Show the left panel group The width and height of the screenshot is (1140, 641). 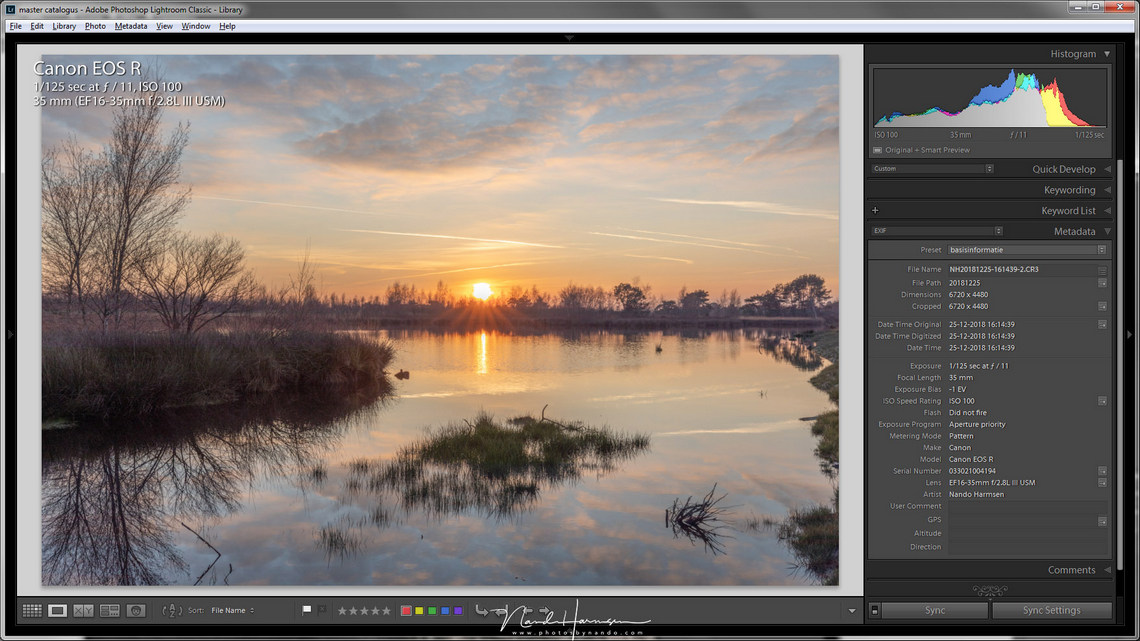coord(10,334)
